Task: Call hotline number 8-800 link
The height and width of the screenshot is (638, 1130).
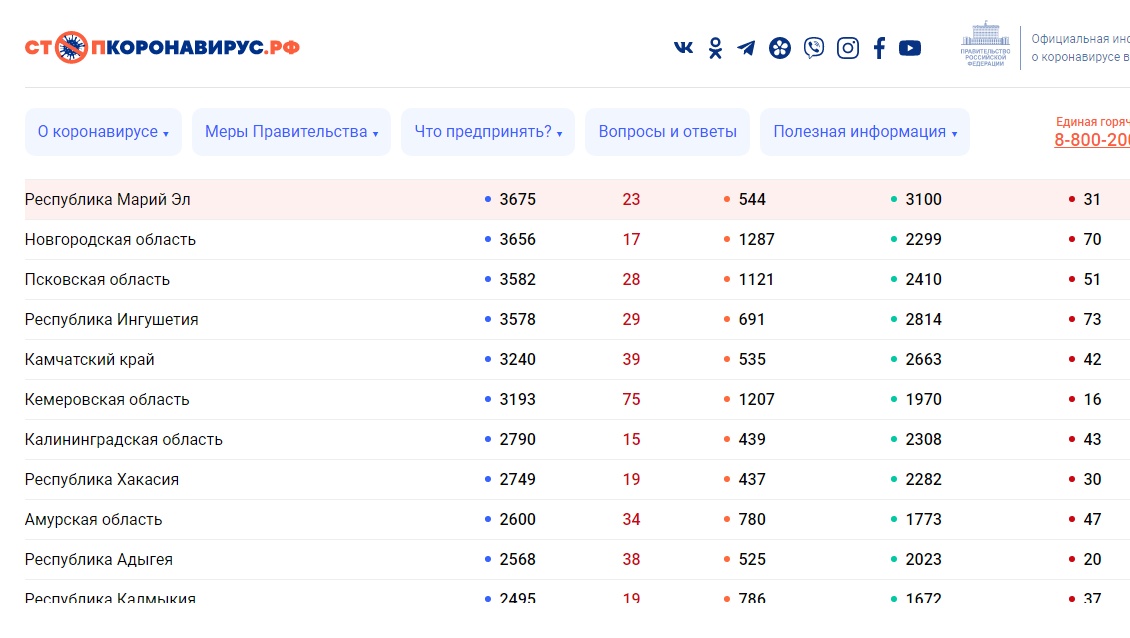Action: (1092, 140)
